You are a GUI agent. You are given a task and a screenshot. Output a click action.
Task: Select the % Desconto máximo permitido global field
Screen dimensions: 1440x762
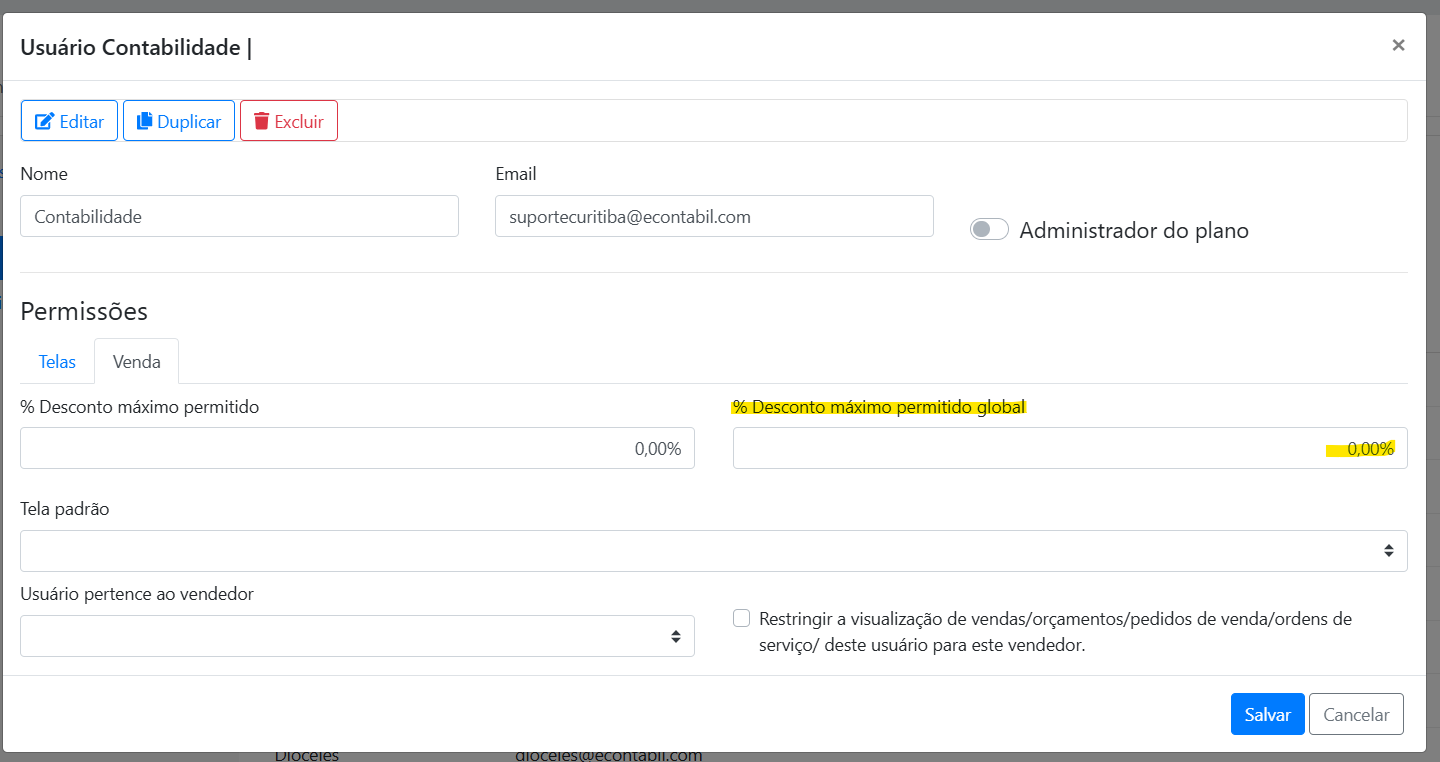1069,448
